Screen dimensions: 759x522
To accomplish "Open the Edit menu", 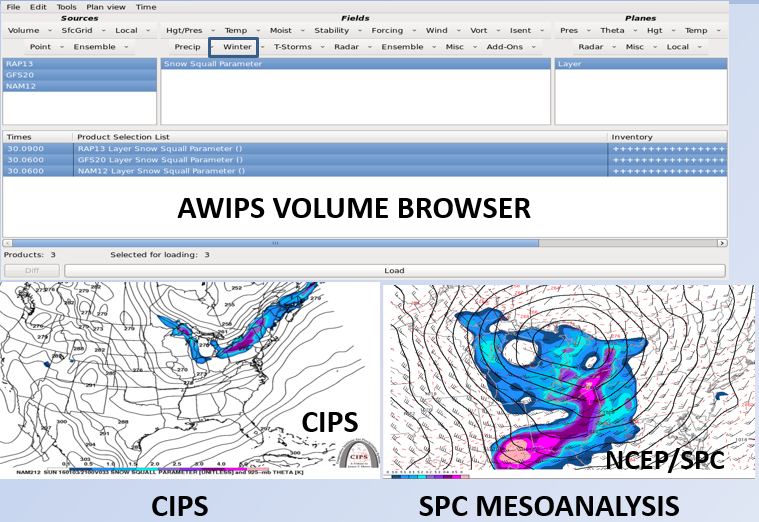I will tap(38, 7).
